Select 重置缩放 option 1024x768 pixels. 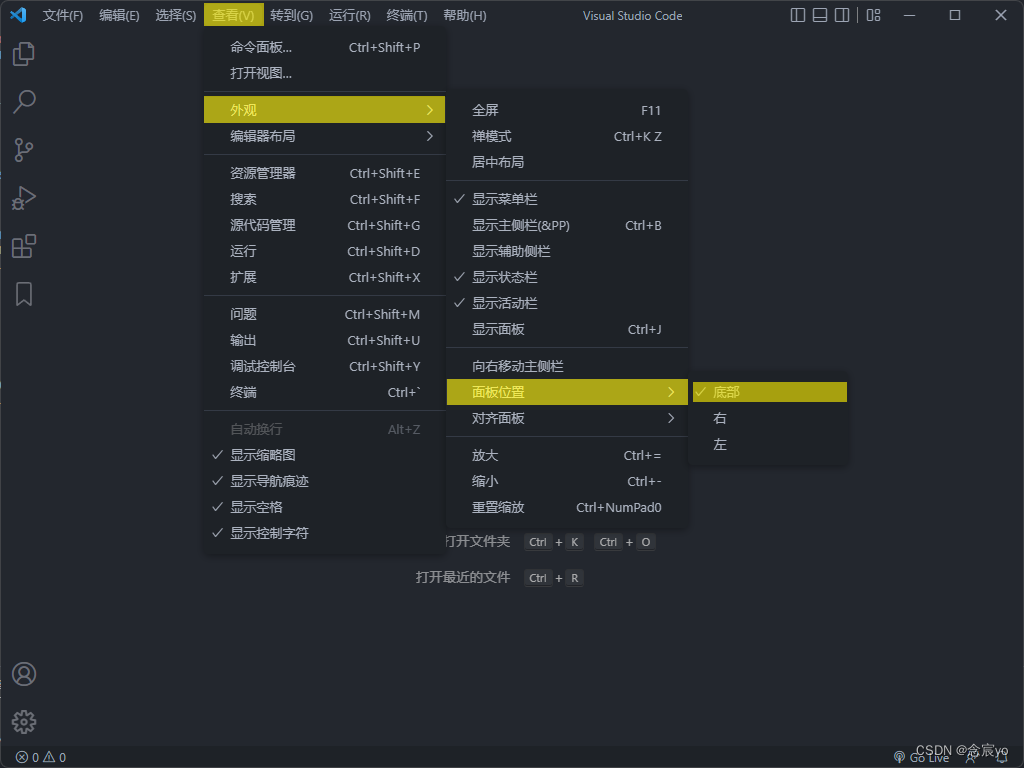567,507
